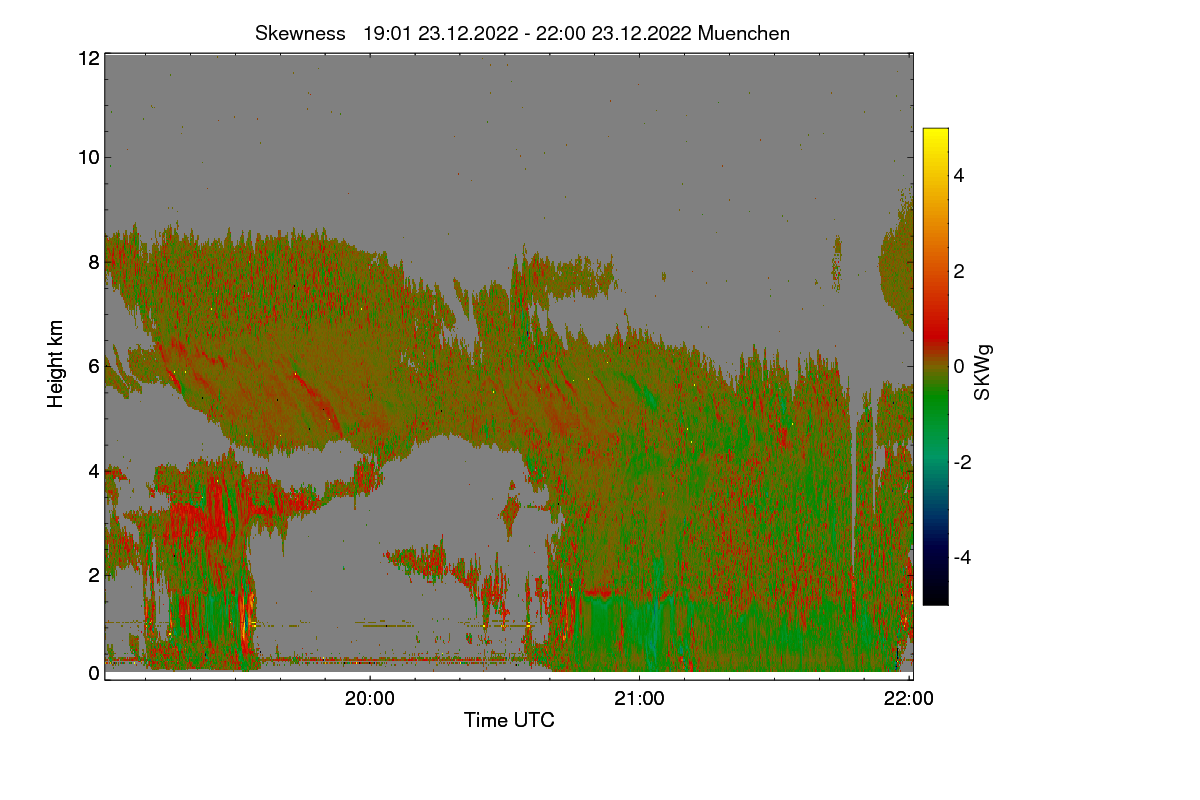Click the 20:00 time tick label
Viewport: 1200px width, 800px height.
(x=370, y=699)
